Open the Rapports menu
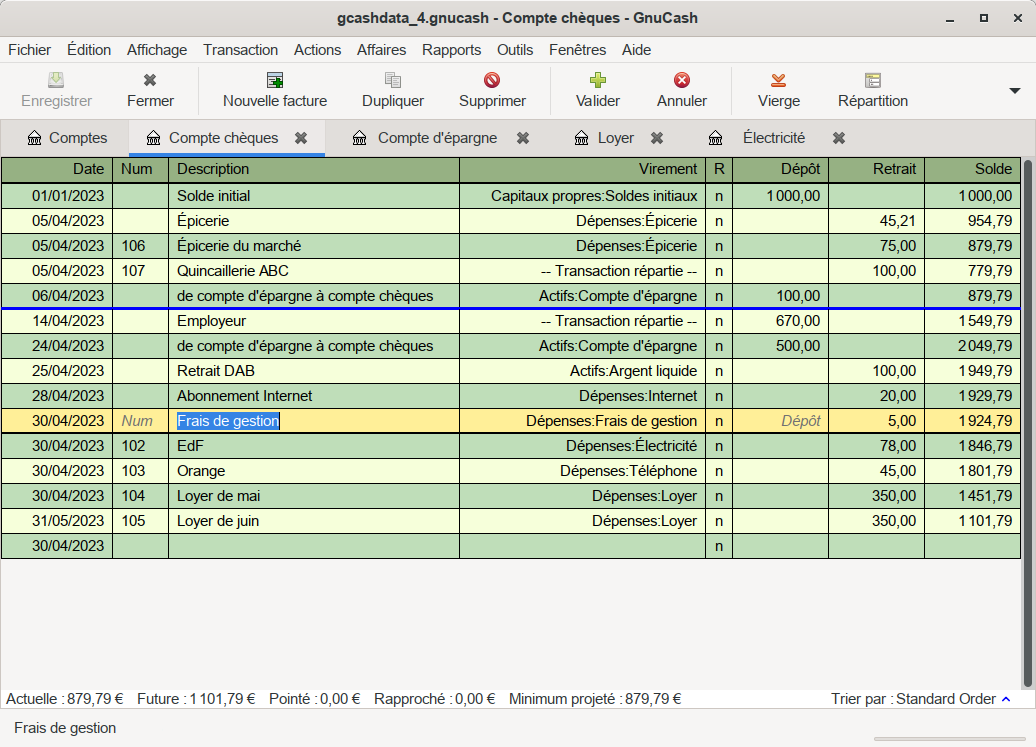 [x=451, y=50]
